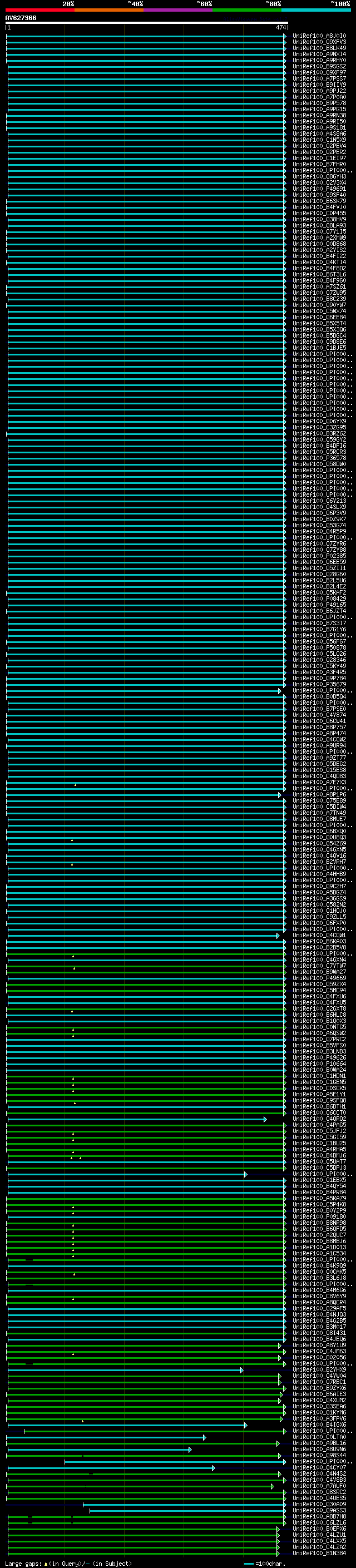The image size is (356, 1568).
Task: Select the UniRef100_A2XMW9 label
Action: 319,238
